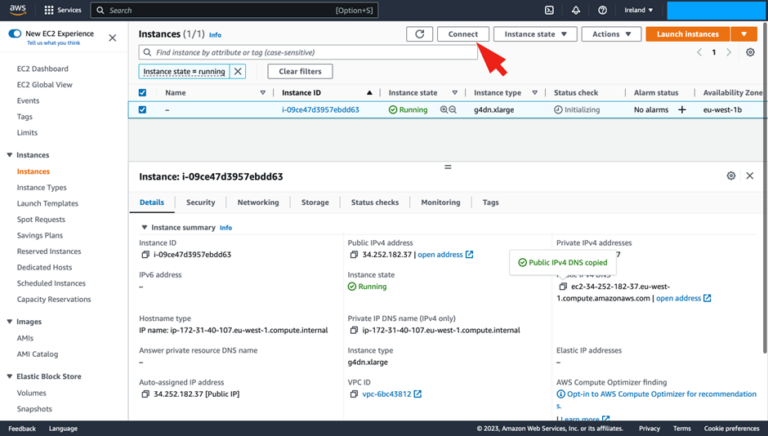This screenshot has height=436, width=768.
Task: Copy the Instance ID with copy icon
Action: [145, 255]
